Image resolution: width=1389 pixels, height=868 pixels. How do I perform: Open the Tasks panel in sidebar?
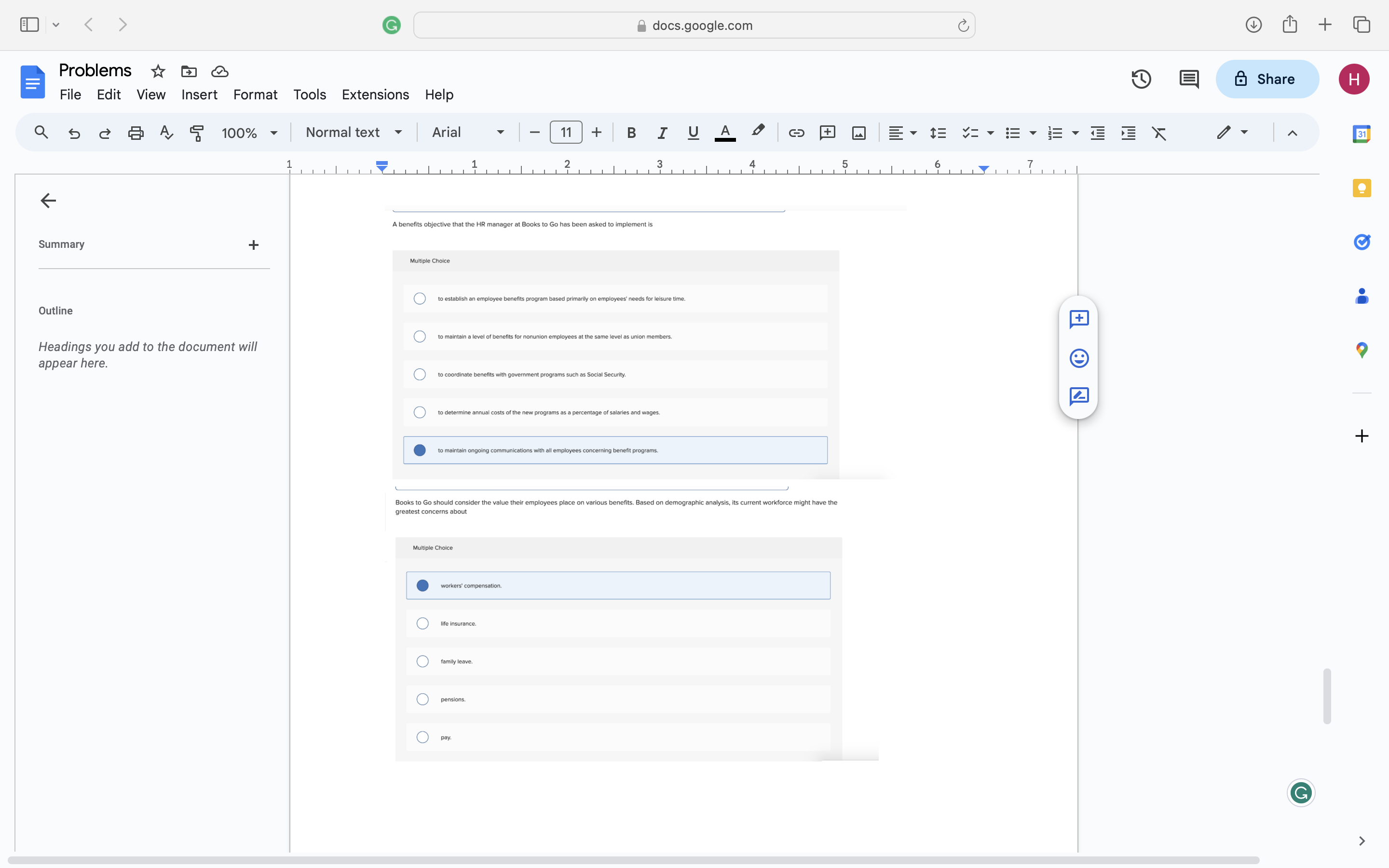(1362, 242)
